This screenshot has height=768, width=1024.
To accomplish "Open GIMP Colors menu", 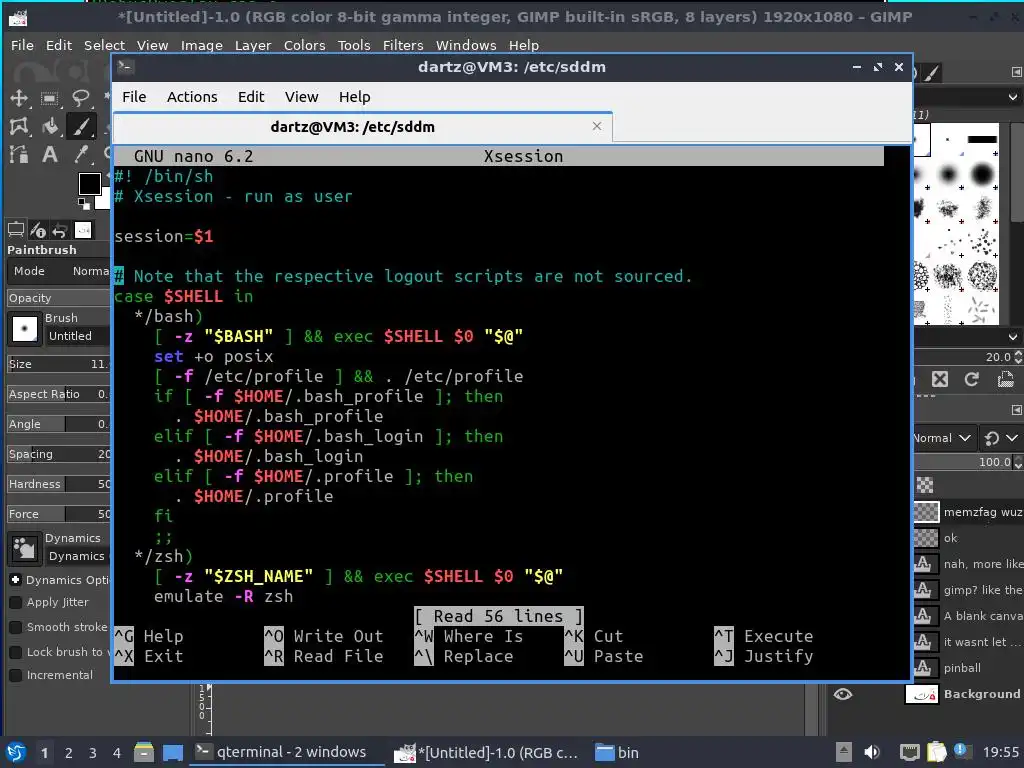I will click(x=304, y=45).
